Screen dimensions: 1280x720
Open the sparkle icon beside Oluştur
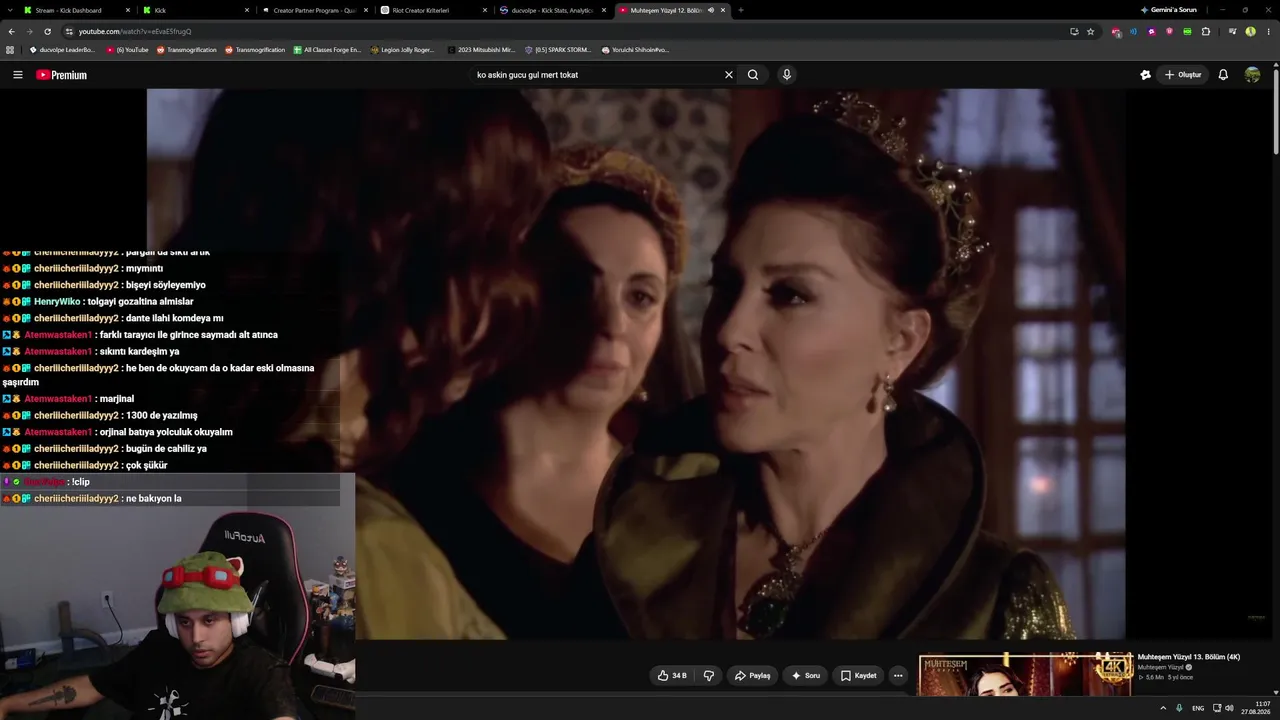(x=1146, y=75)
